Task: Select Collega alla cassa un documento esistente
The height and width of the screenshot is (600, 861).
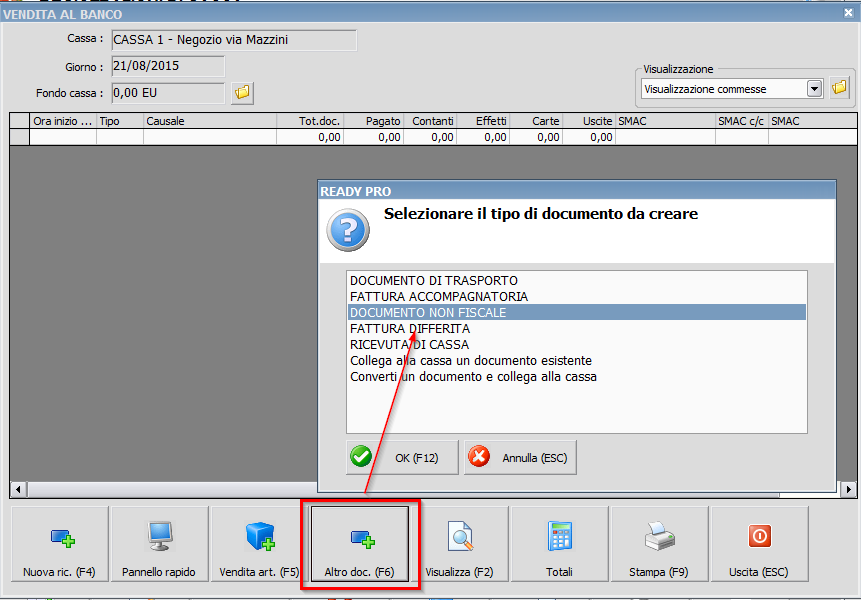Action: coord(577,361)
